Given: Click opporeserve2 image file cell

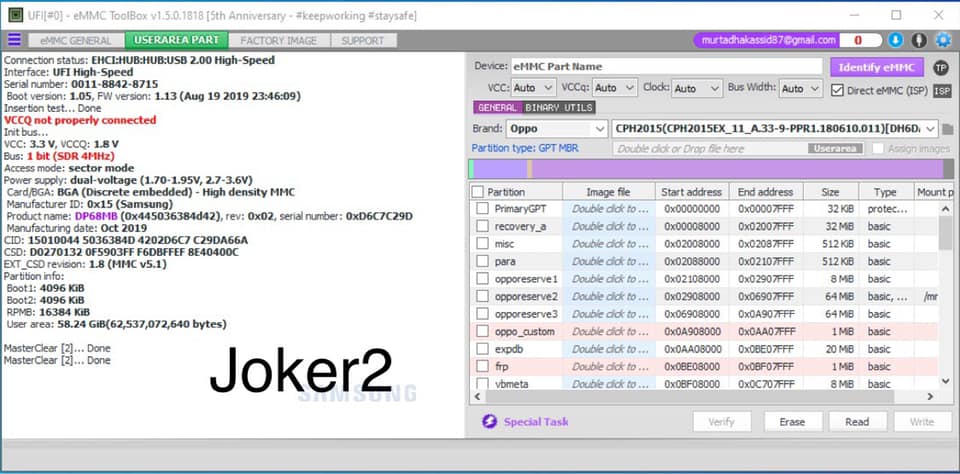Looking at the screenshot, I should coord(609,296).
